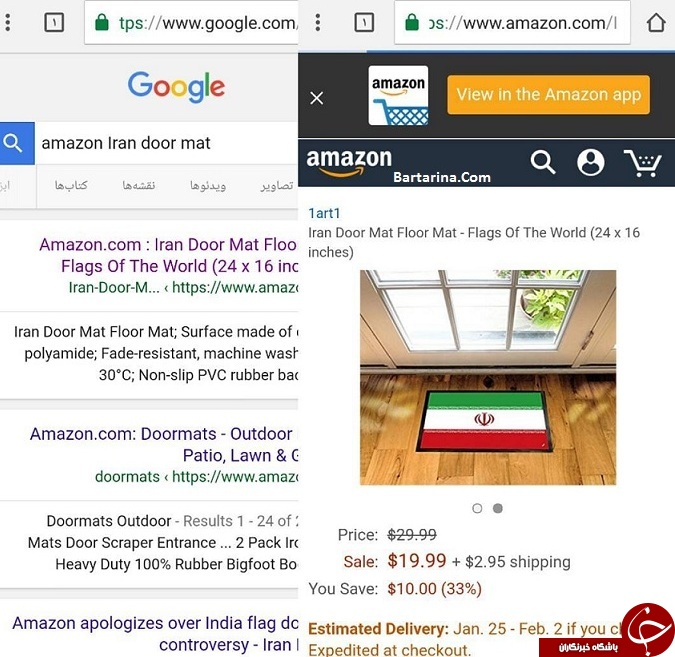Open the 1art1 brand link

[x=324, y=213]
